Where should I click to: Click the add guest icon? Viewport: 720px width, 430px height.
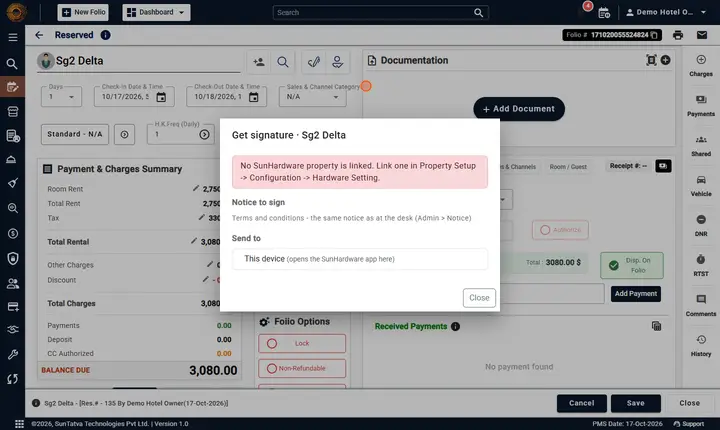(x=259, y=62)
